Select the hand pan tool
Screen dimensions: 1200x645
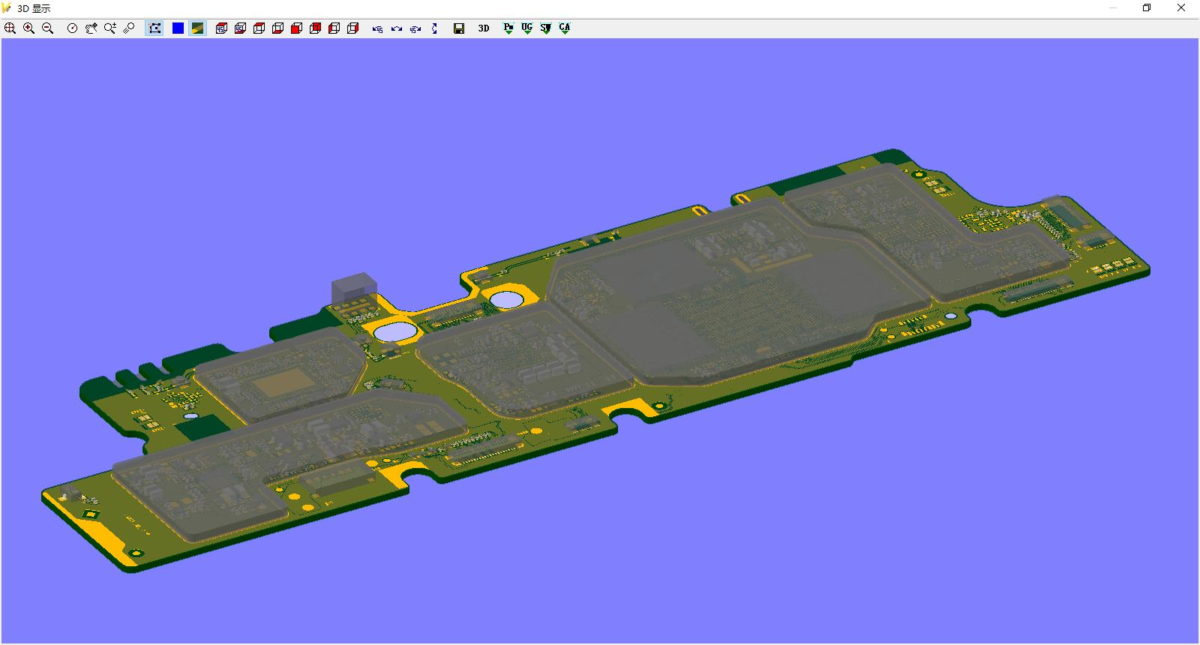point(91,28)
